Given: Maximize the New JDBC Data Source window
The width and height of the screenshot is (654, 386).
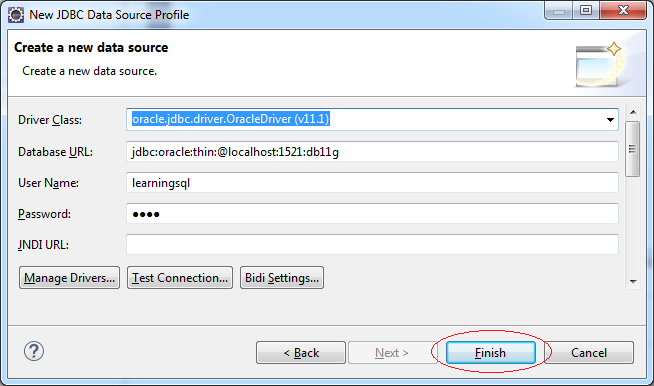Looking at the screenshot, I should [586, 10].
